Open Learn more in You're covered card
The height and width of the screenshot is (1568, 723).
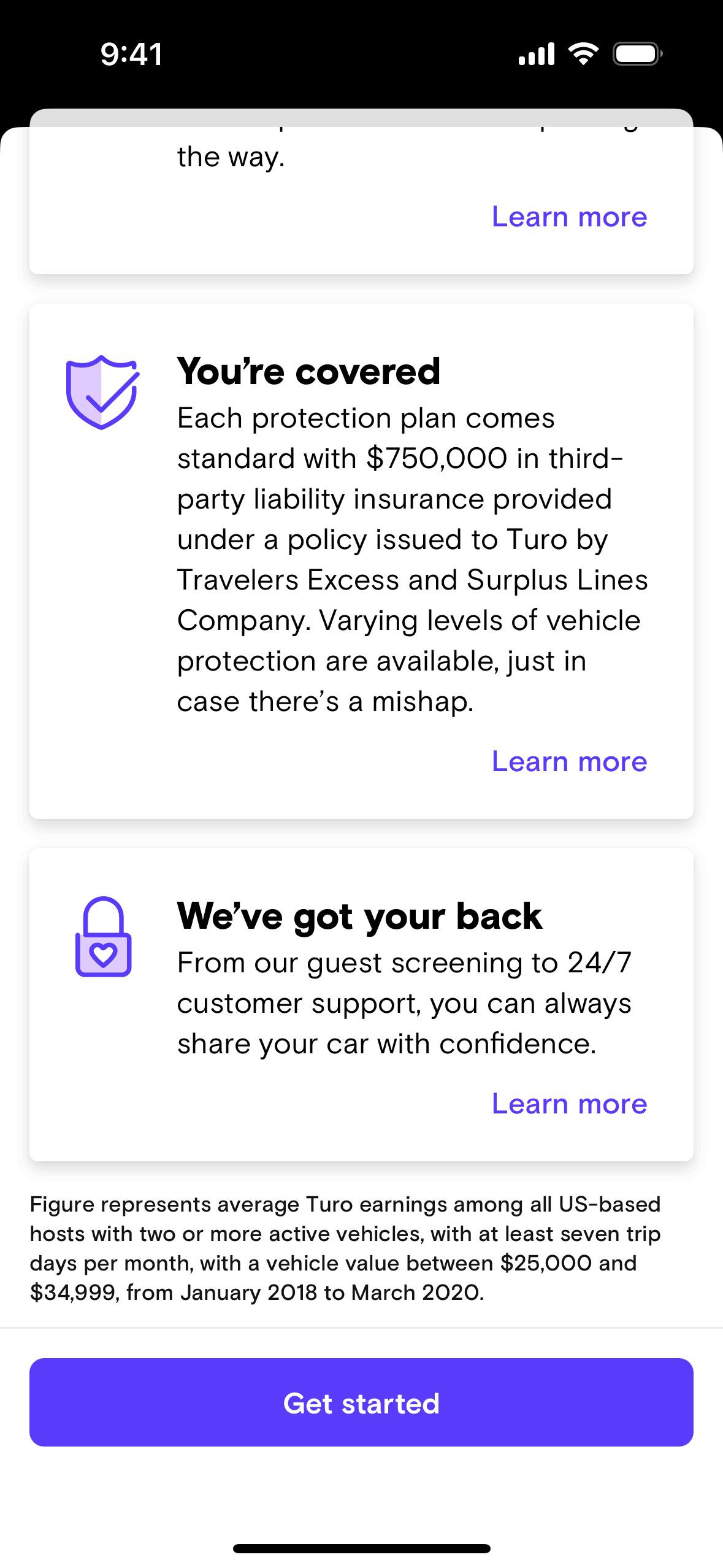click(x=569, y=762)
